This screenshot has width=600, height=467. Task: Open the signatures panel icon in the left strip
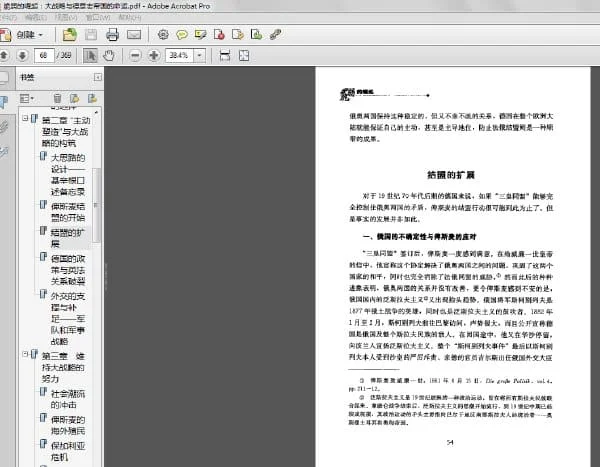(4, 152)
